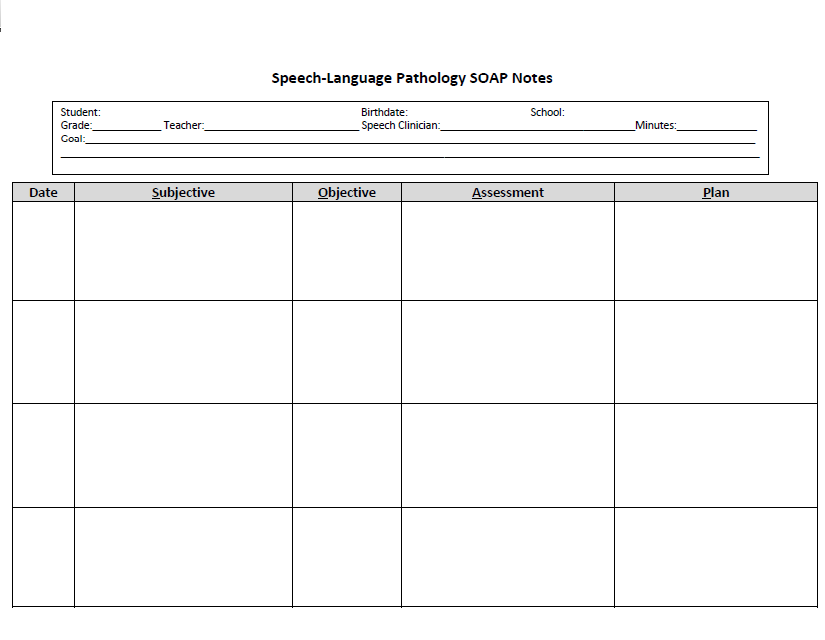Select the Speech-Language Pathology SOAP Notes title
825x640 pixels.
[412, 77]
